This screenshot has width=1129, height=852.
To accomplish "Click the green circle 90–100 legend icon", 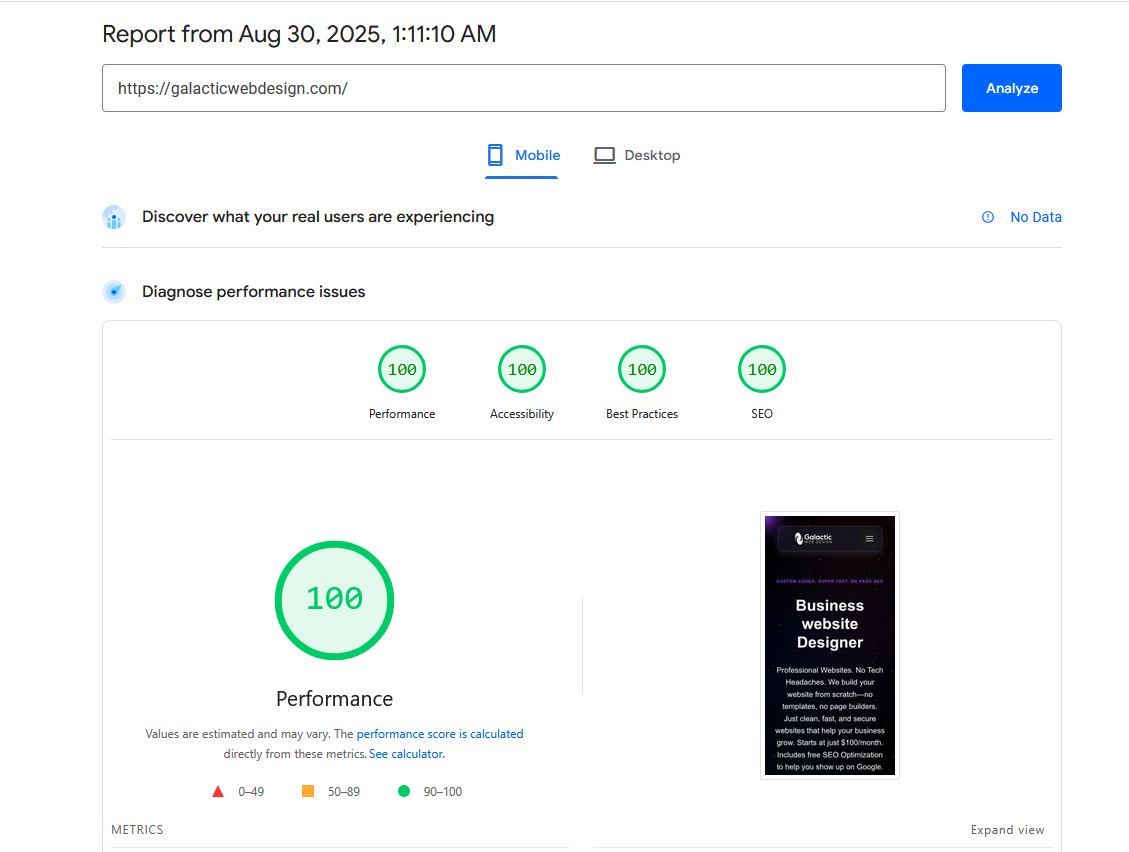I will coord(404,791).
